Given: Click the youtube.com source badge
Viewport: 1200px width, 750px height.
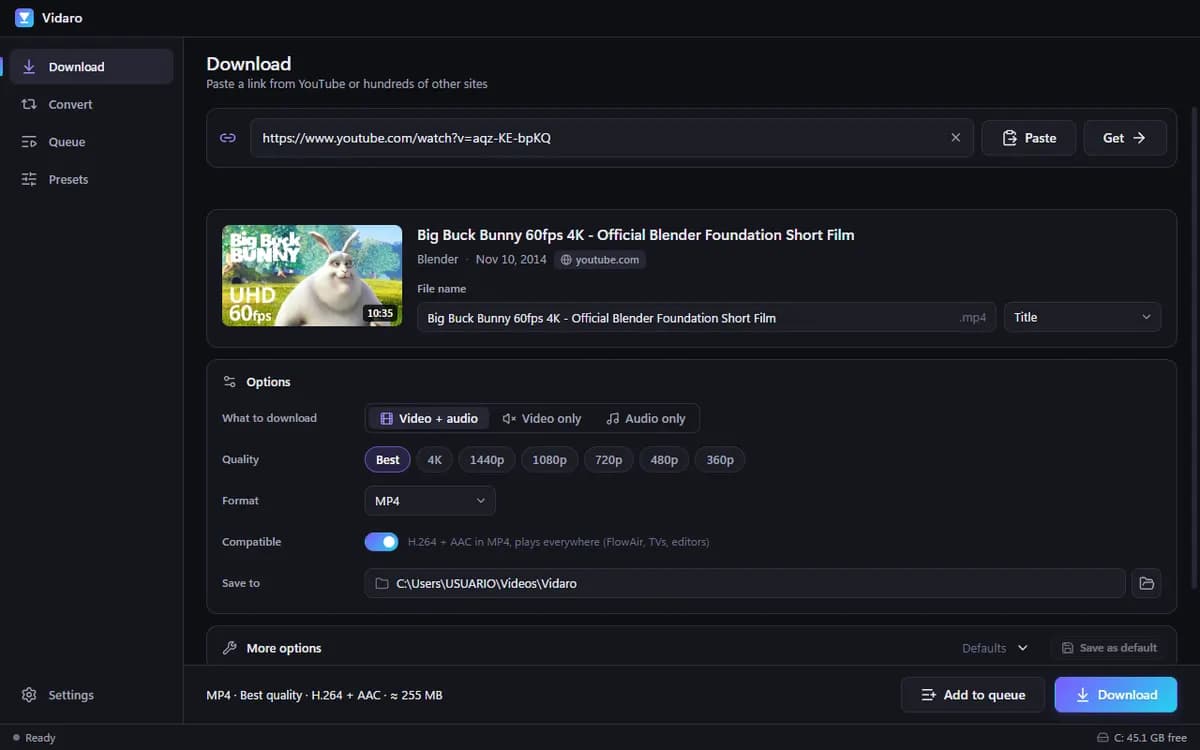Looking at the screenshot, I should click(x=601, y=260).
